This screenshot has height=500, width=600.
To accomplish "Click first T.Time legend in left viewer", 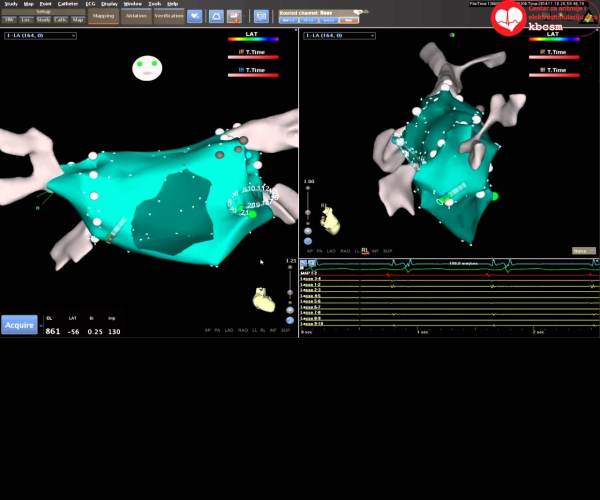I will (x=253, y=54).
